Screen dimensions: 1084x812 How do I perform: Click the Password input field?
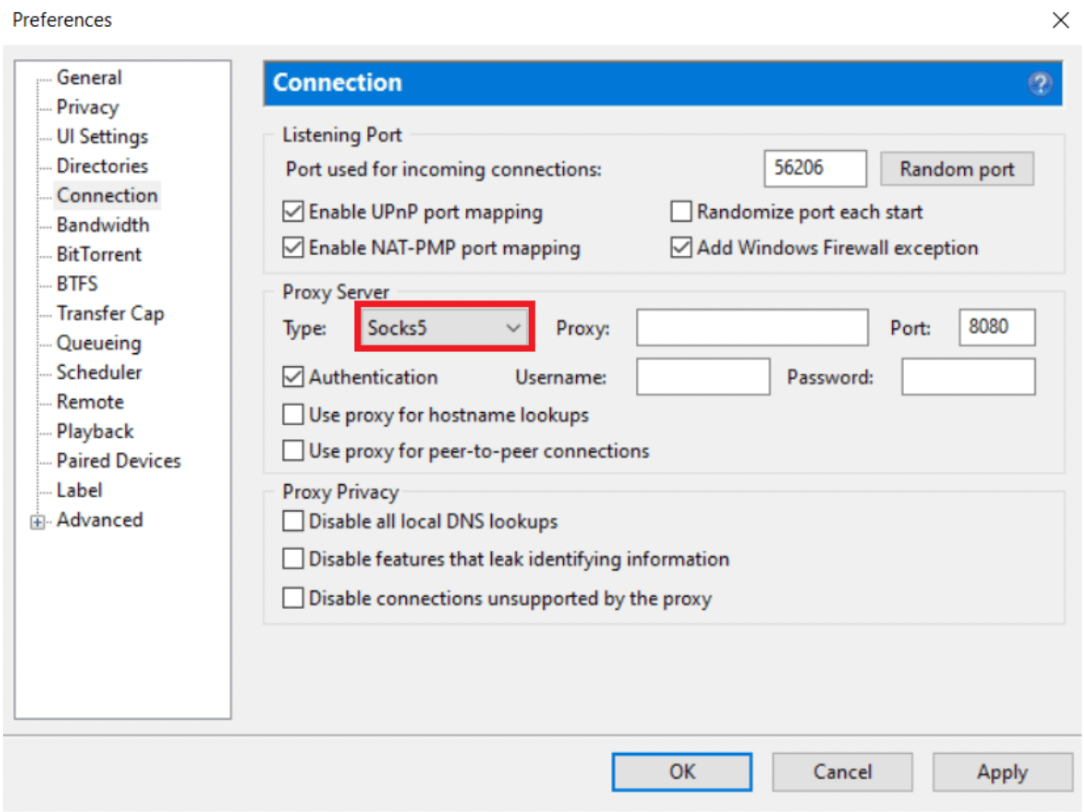(969, 377)
